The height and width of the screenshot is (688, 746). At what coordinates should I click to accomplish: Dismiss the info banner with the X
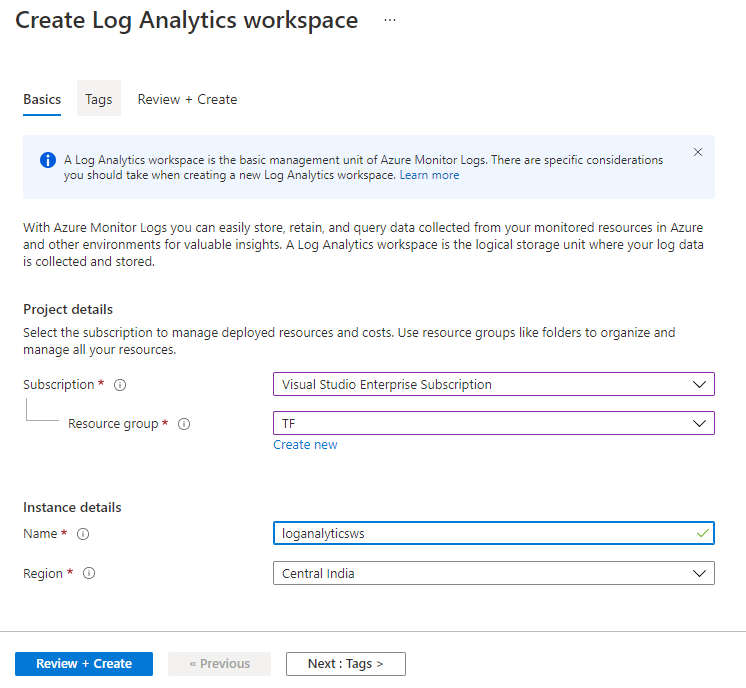click(697, 152)
